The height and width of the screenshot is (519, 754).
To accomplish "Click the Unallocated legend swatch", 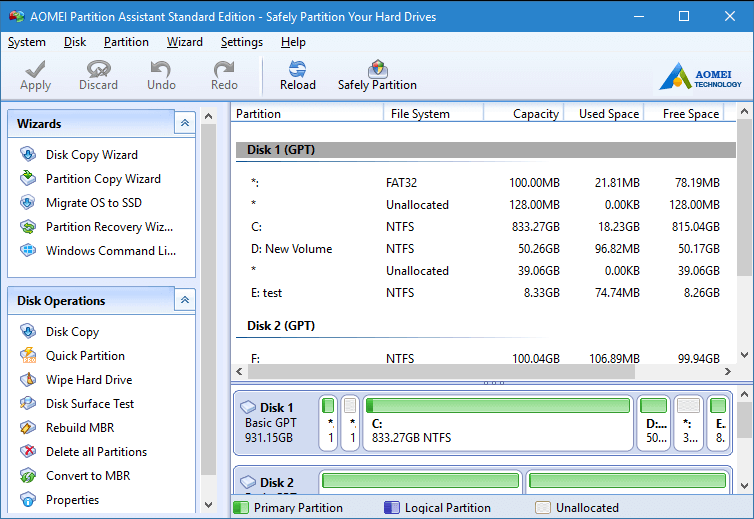I will (542, 507).
